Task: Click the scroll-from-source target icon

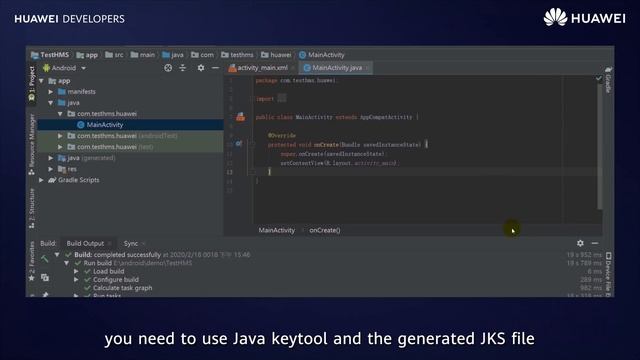Action: (x=168, y=68)
